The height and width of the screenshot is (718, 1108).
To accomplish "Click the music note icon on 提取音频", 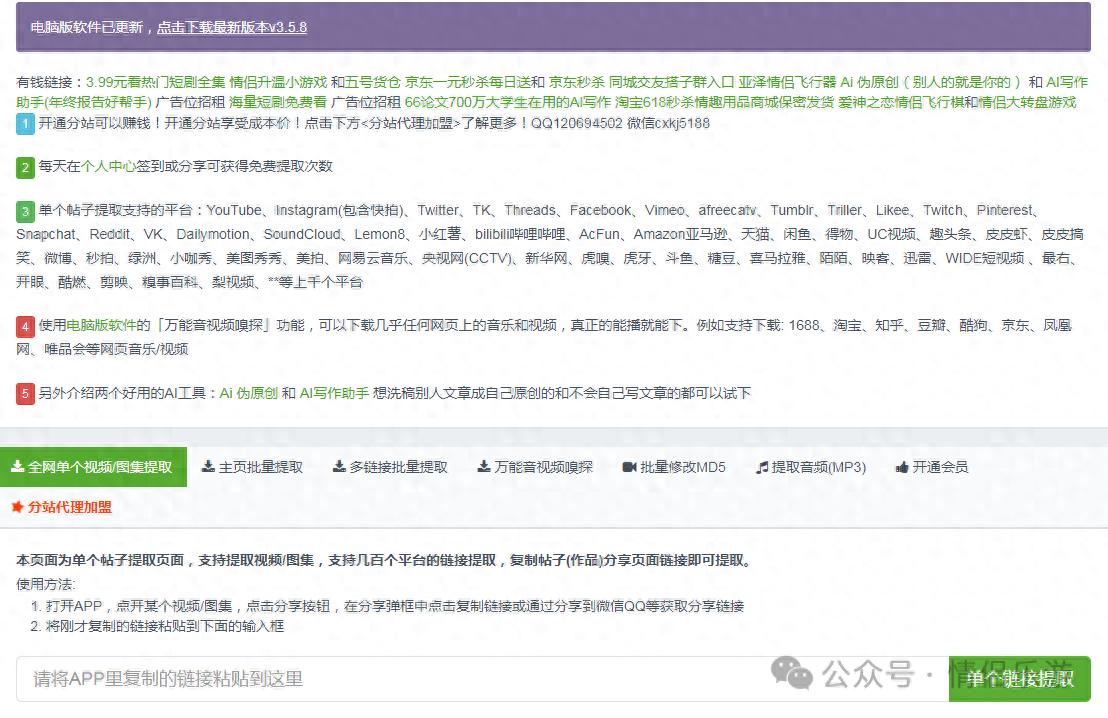I will pos(762,467).
